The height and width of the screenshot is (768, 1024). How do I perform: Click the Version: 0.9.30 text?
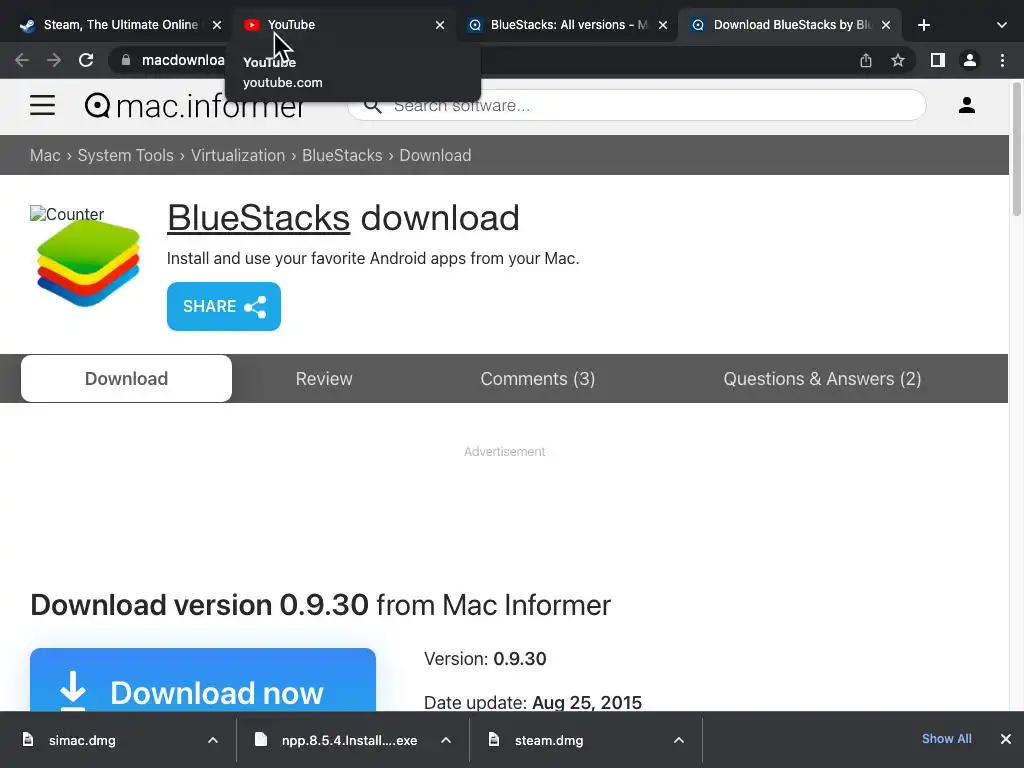click(x=485, y=658)
